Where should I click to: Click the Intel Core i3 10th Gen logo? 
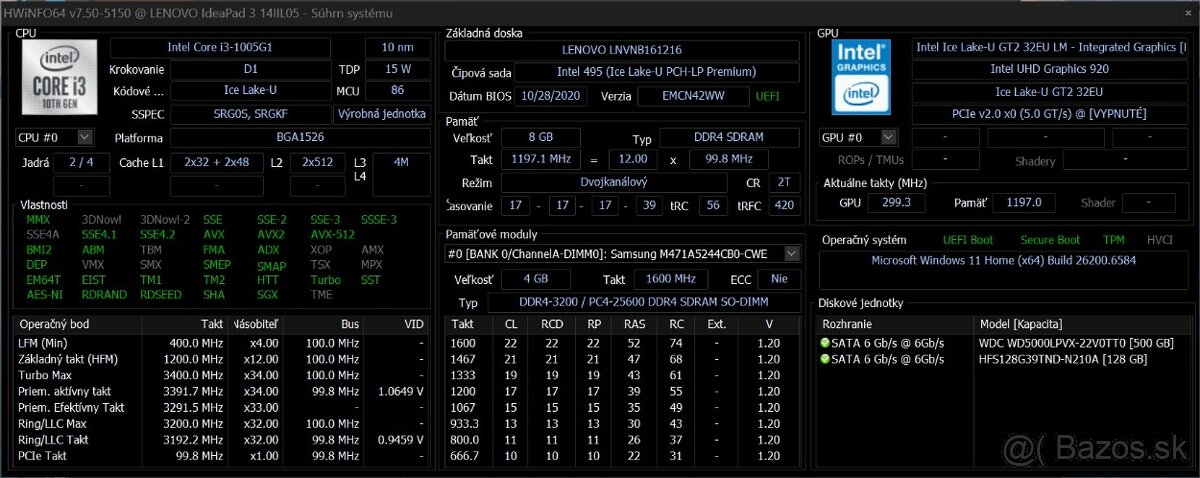click(58, 78)
